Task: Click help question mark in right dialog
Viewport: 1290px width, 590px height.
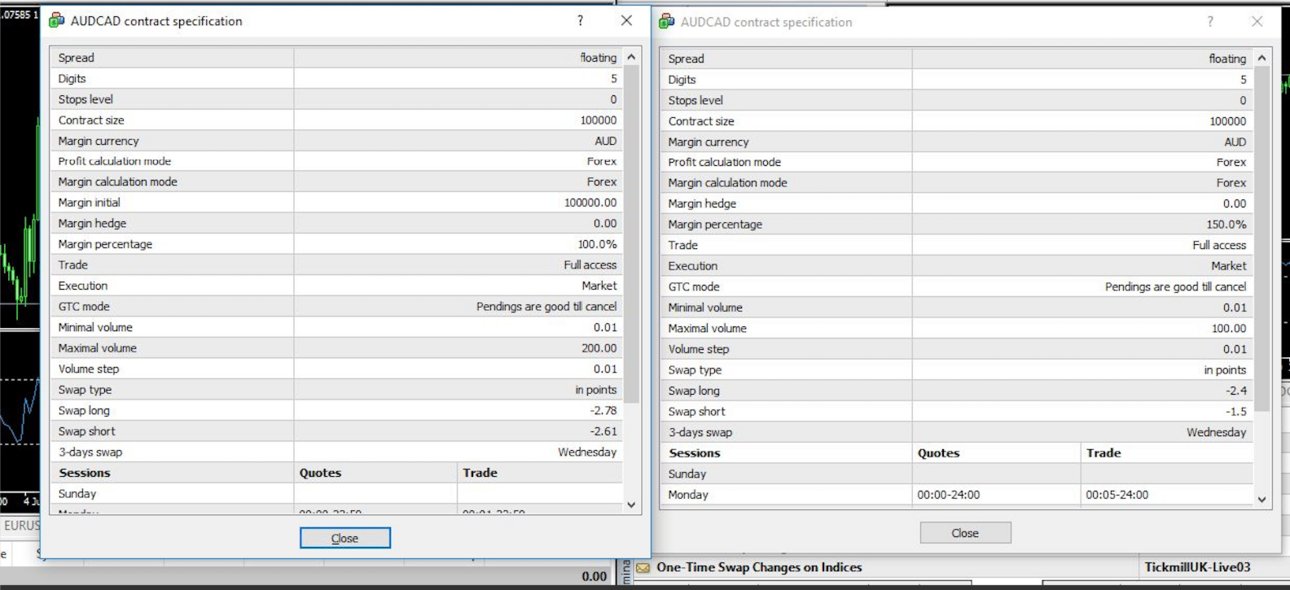Action: point(1210,22)
